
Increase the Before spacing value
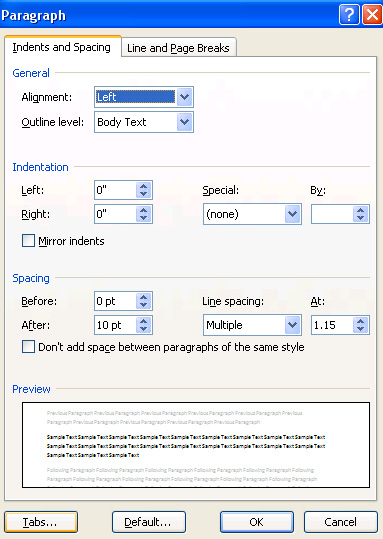pyautogui.click(x=144, y=297)
